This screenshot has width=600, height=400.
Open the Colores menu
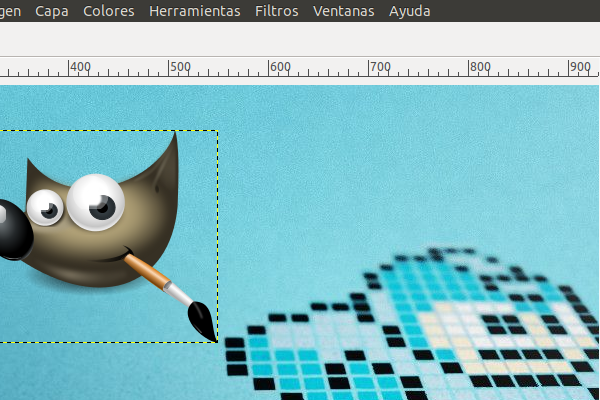click(109, 11)
